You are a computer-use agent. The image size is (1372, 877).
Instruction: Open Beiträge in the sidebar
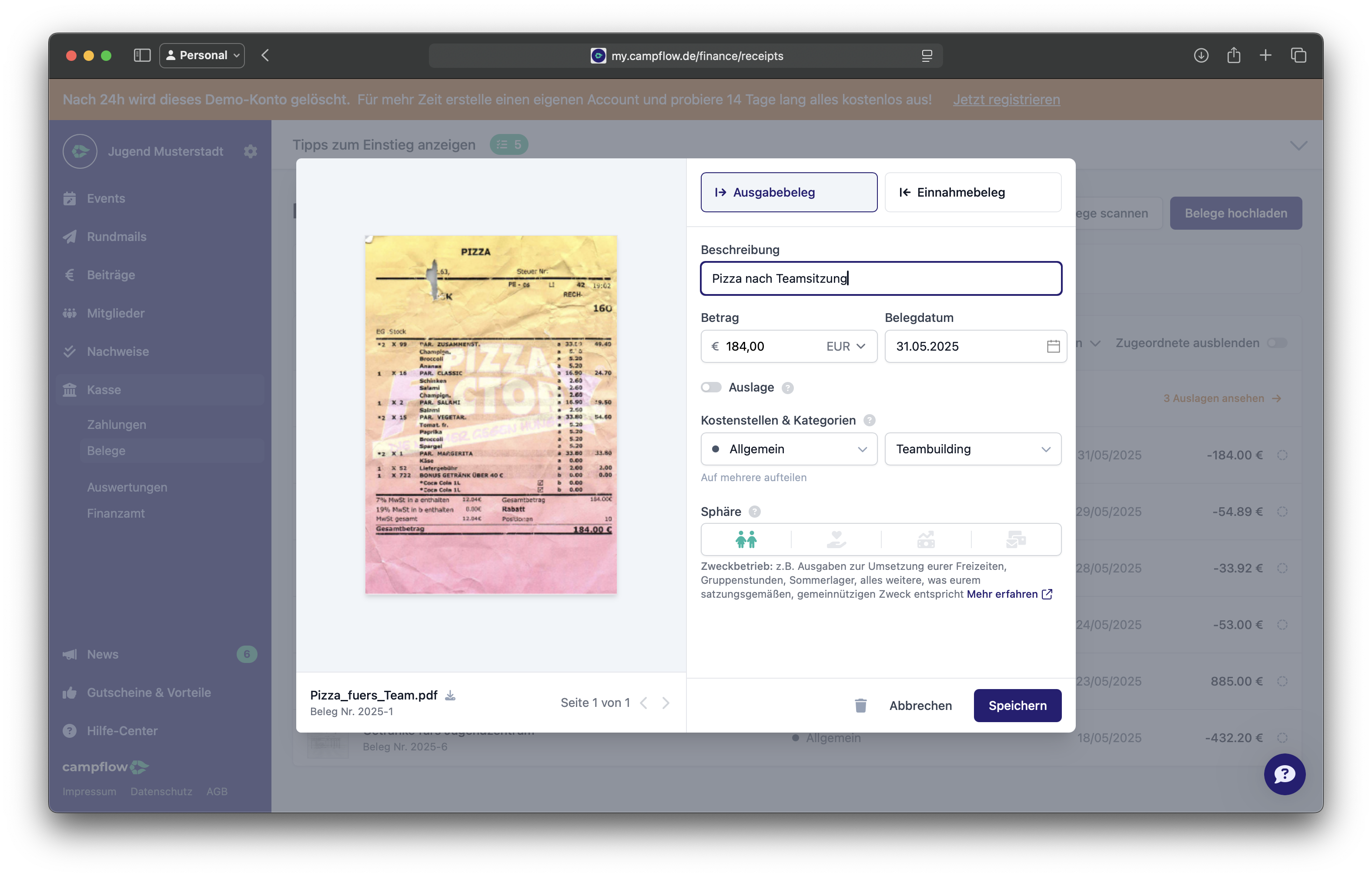tap(111, 274)
